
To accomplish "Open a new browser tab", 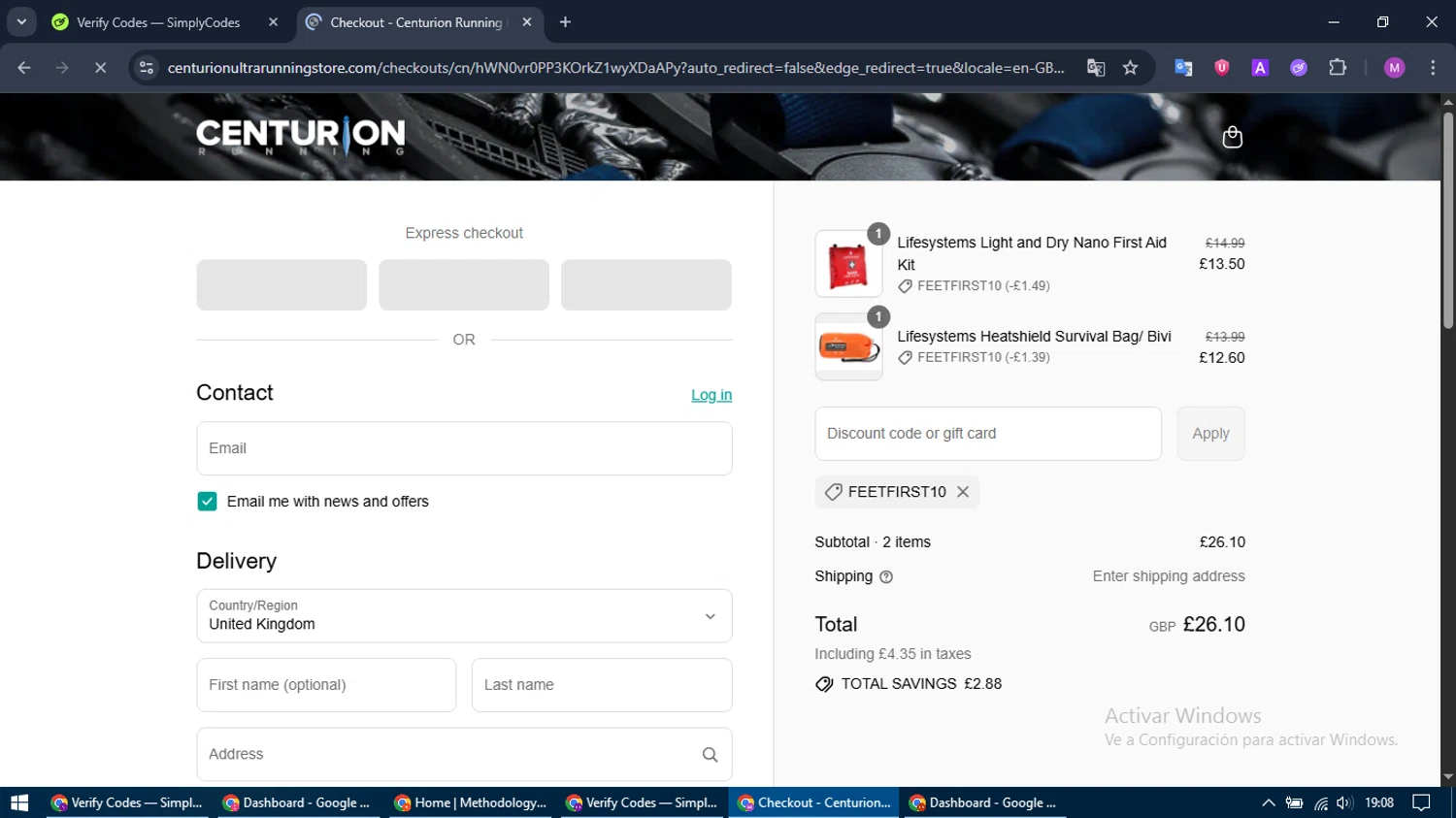I will (565, 21).
